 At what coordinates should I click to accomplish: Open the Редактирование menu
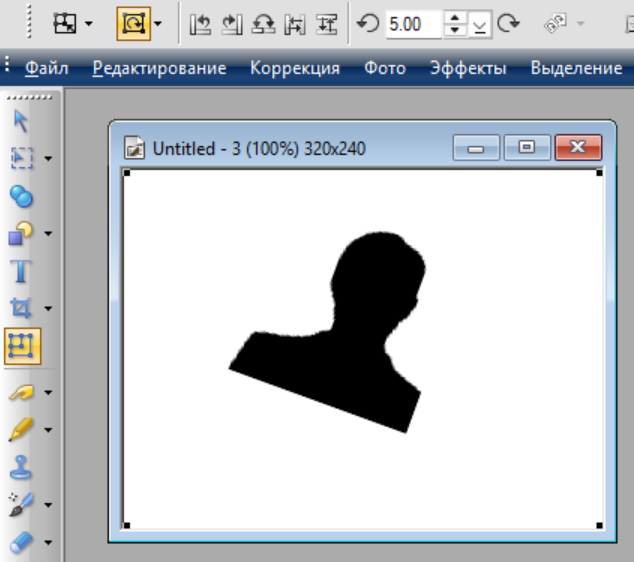pyautogui.click(x=159, y=68)
